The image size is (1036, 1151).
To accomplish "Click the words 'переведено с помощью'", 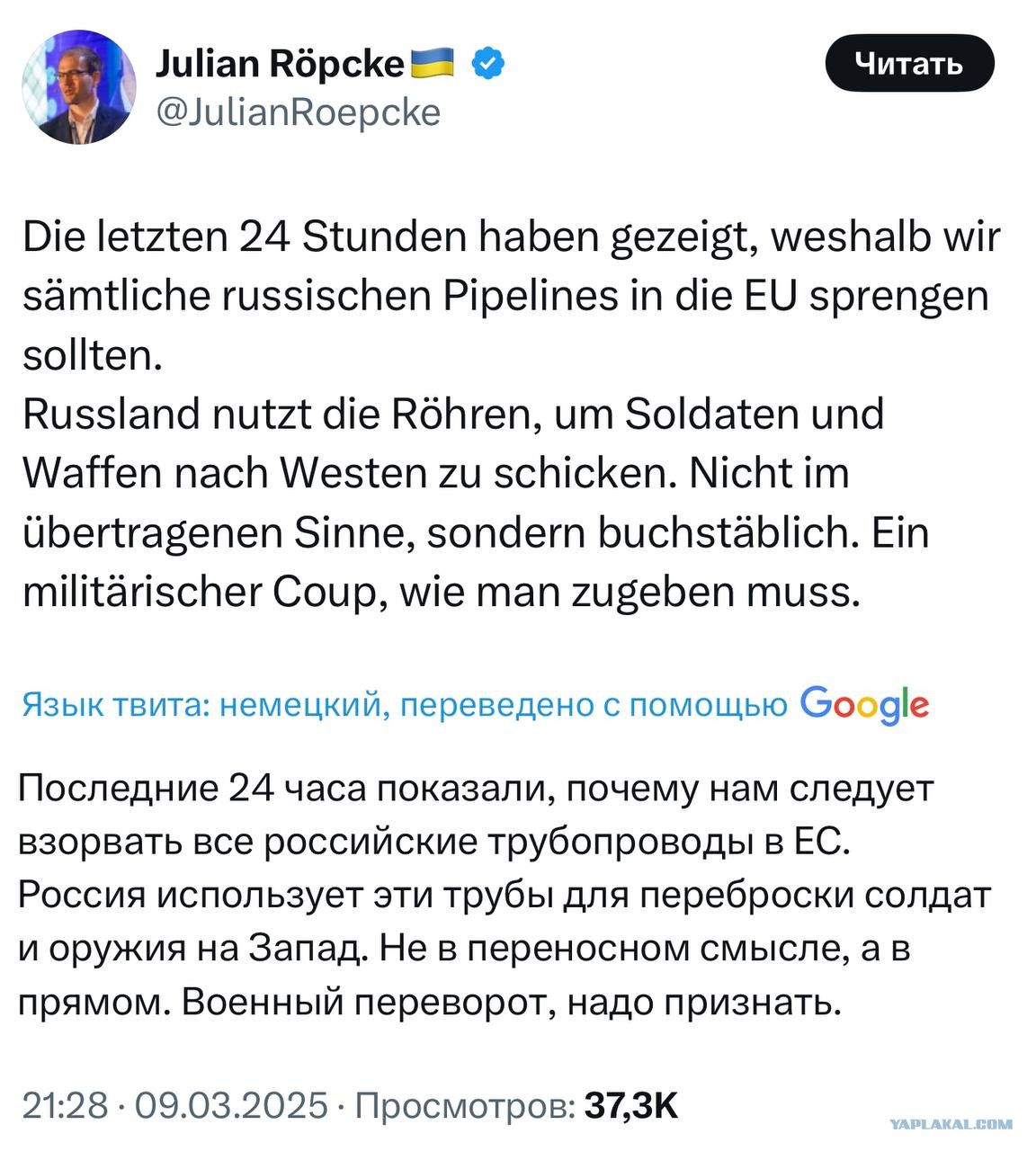I will click(593, 705).
